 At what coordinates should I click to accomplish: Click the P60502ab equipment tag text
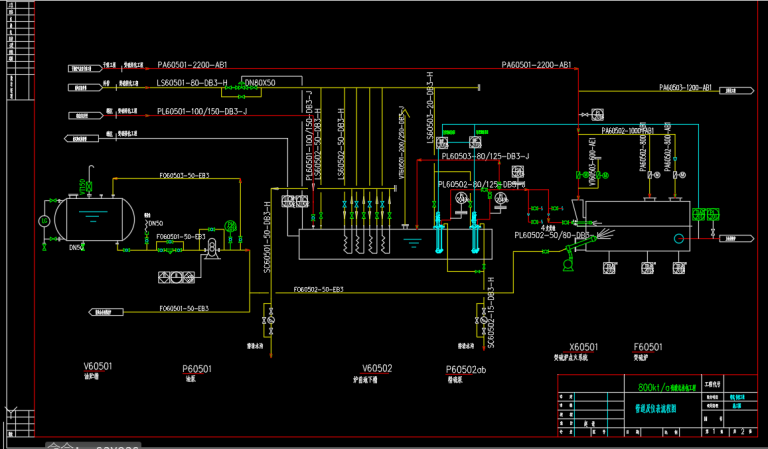tap(465, 369)
